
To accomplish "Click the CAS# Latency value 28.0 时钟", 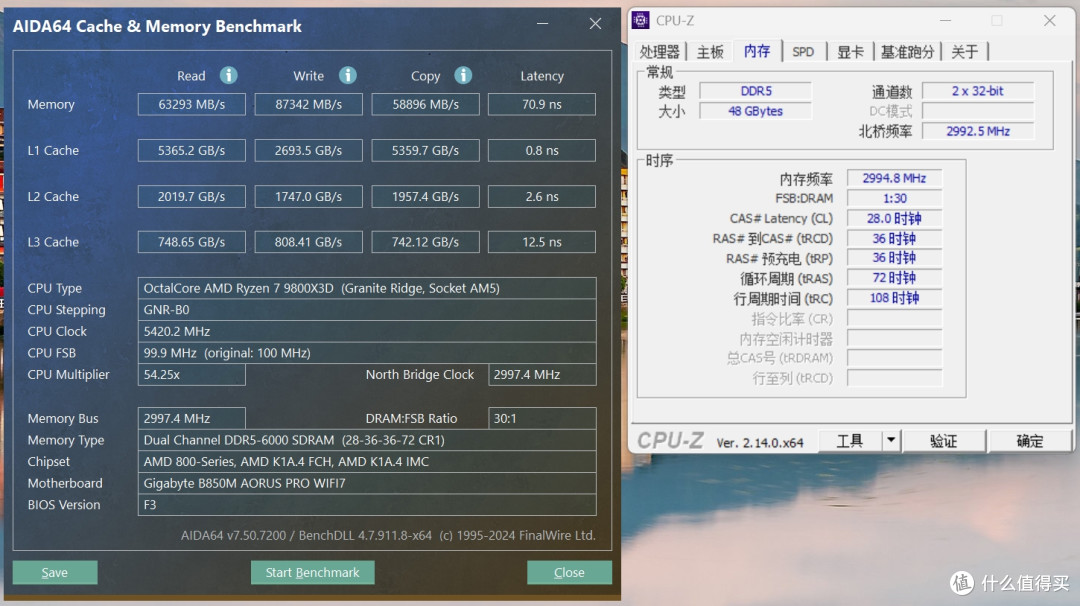I will (x=894, y=218).
